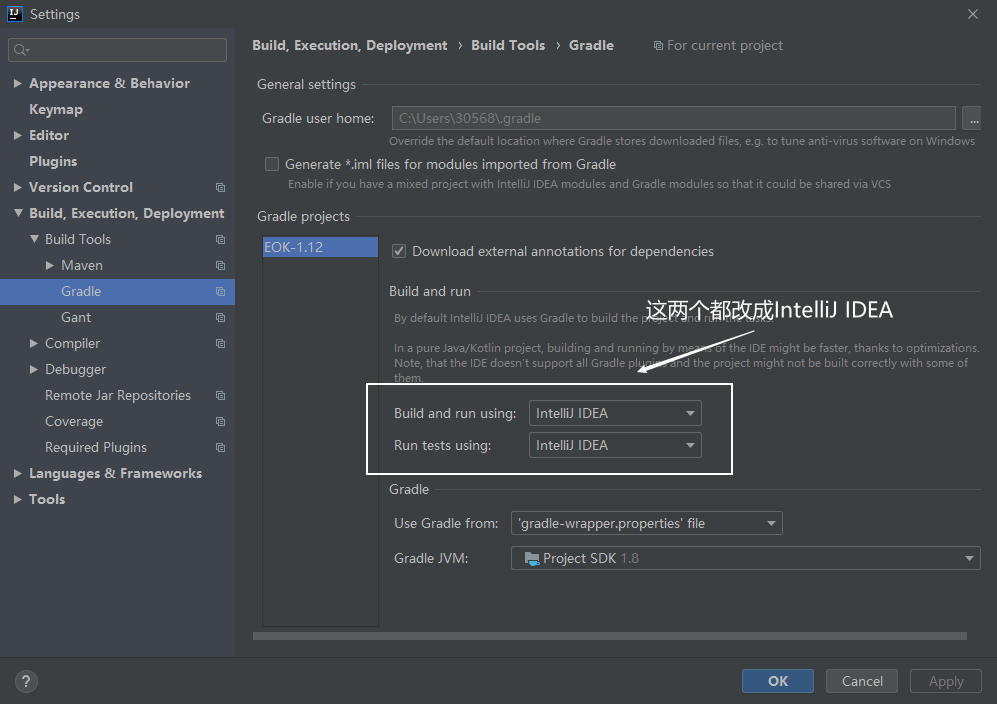997x704 pixels.
Task: Click the project-level icon beside Compiler
Action: click(220, 344)
